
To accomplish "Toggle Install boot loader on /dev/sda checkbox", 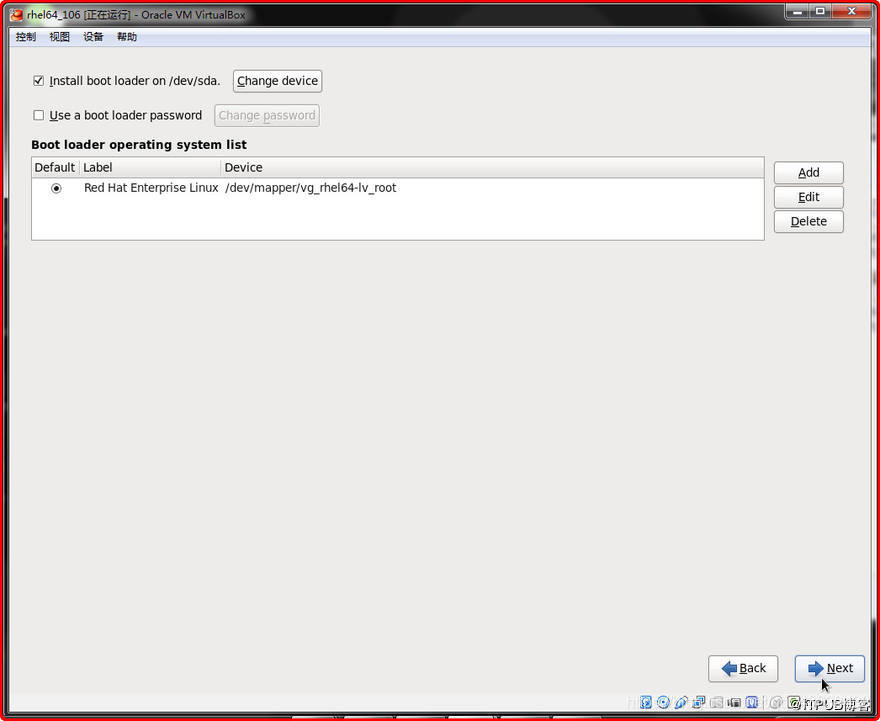I will pos(38,81).
